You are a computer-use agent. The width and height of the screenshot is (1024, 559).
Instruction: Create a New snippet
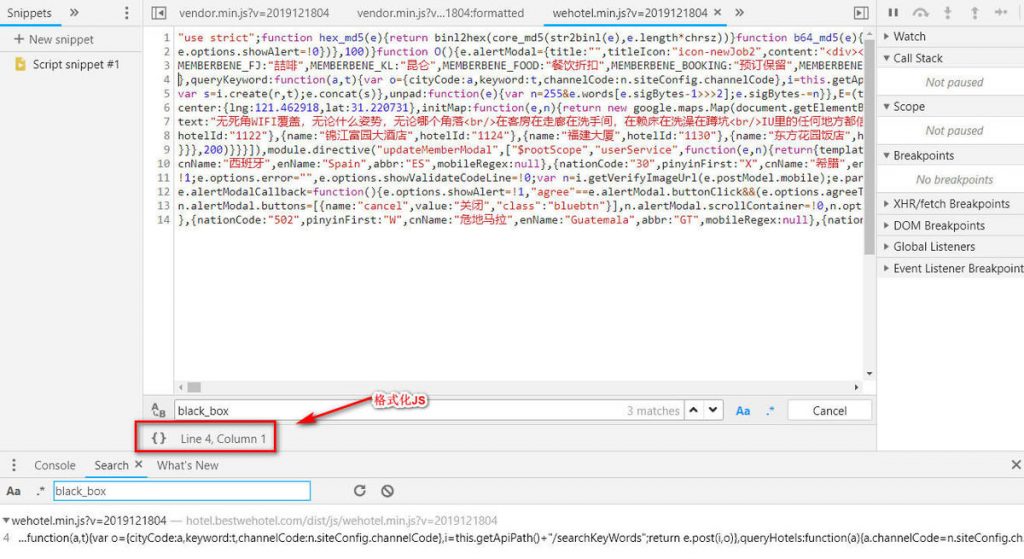pos(54,39)
